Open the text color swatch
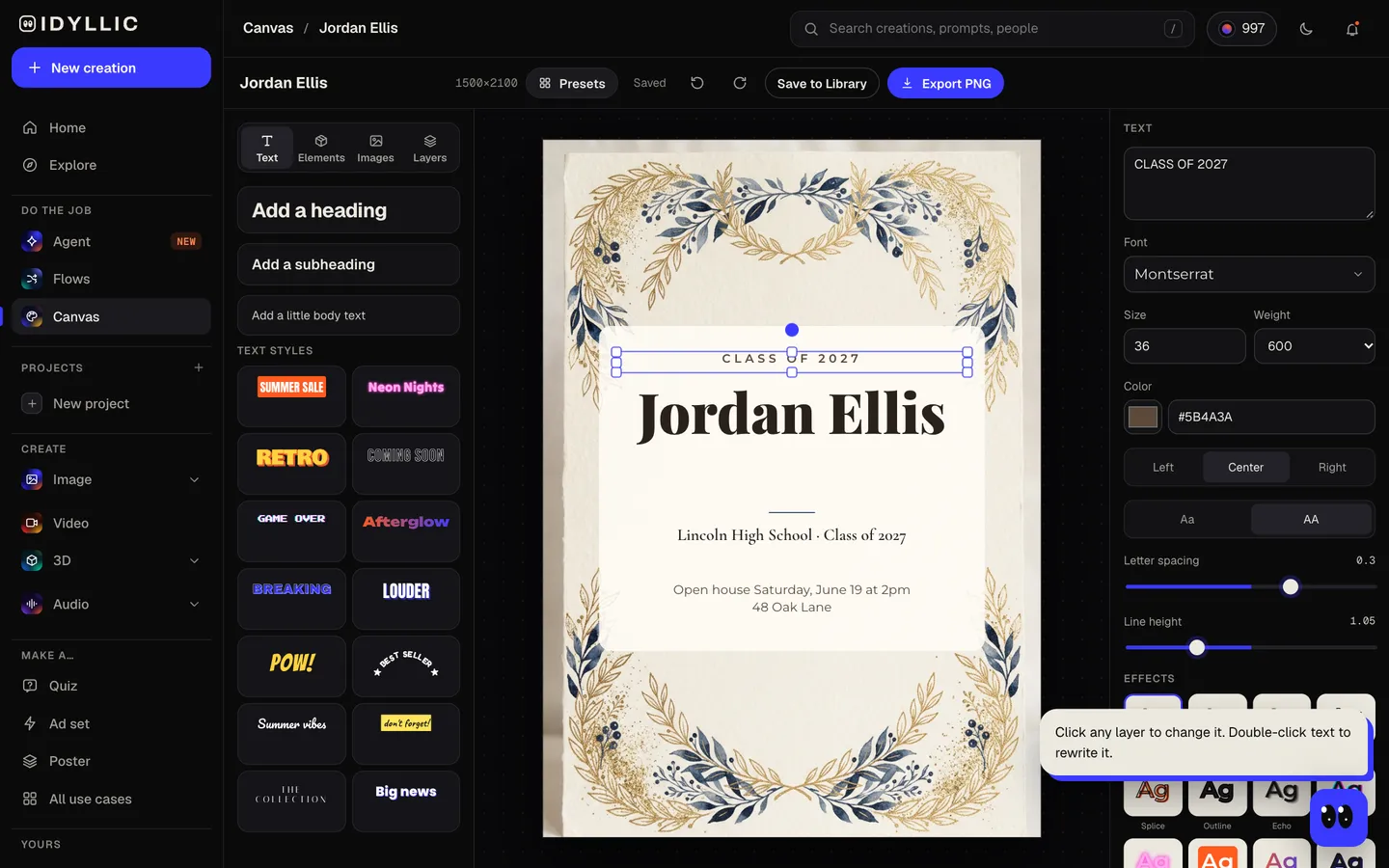This screenshot has width=1389, height=868. pos(1143,417)
